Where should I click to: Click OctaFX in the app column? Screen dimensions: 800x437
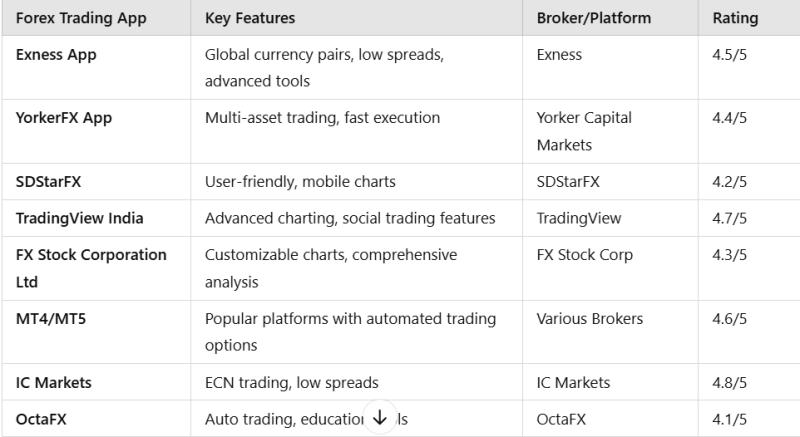(x=41, y=419)
